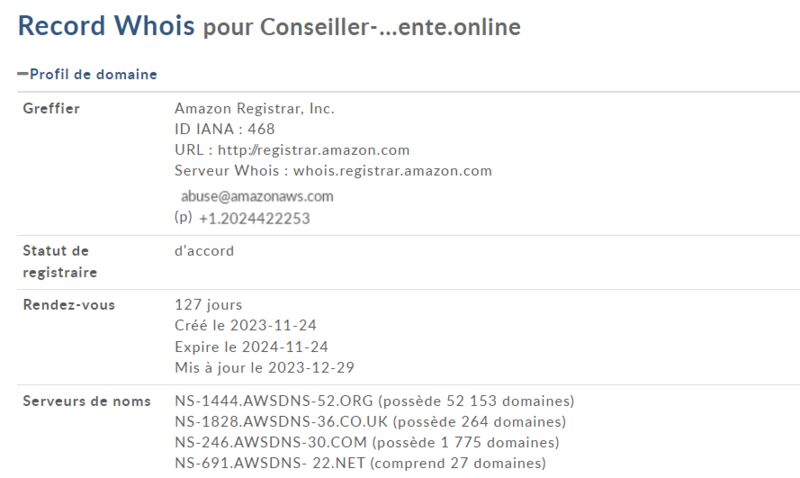The image size is (800, 478).
Task: Click the whois.registrar.amazon.com server text
Action: (x=392, y=170)
